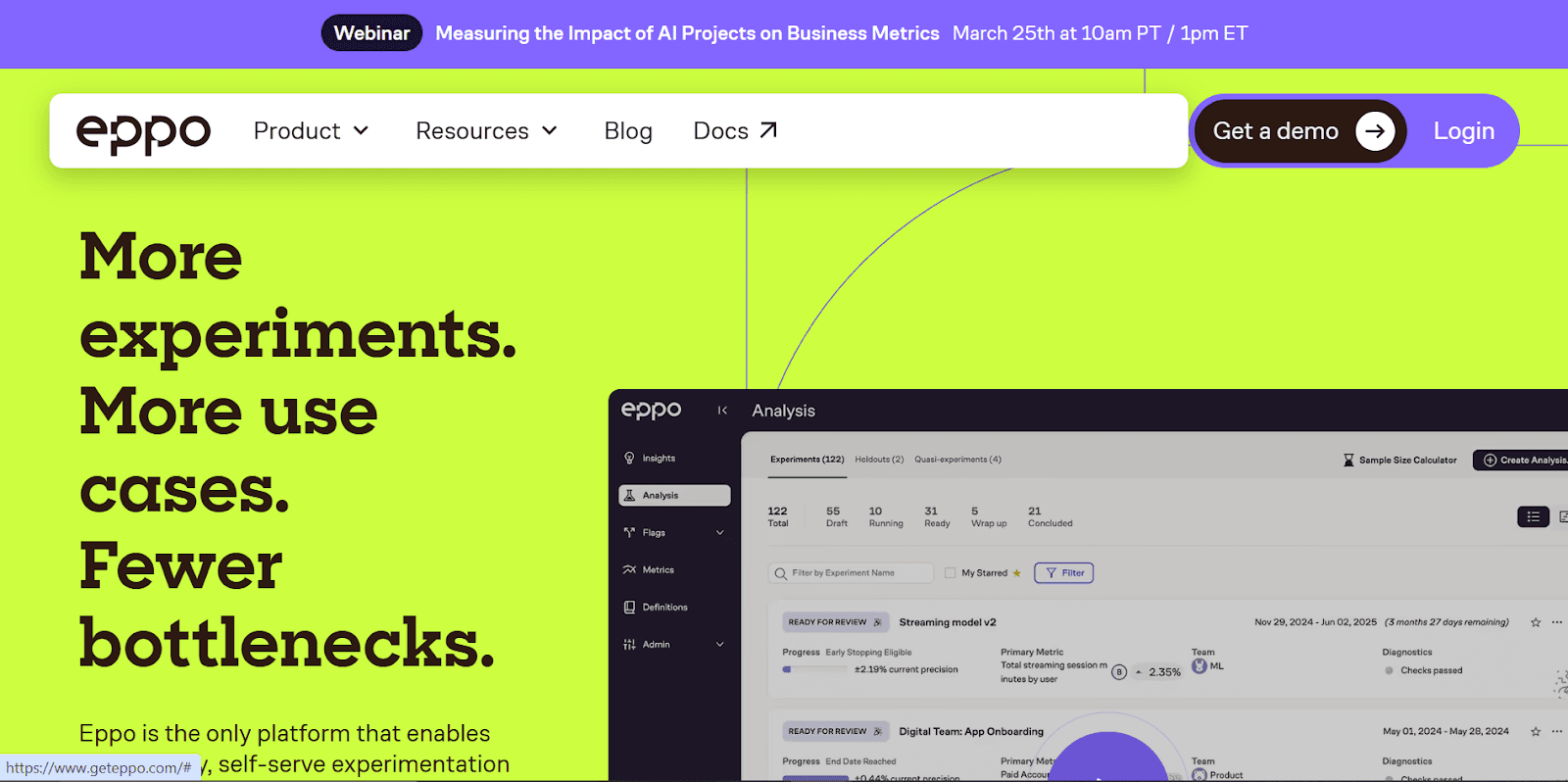Click the 55 Draft experiments count
The image size is (1568, 782).
[836, 516]
